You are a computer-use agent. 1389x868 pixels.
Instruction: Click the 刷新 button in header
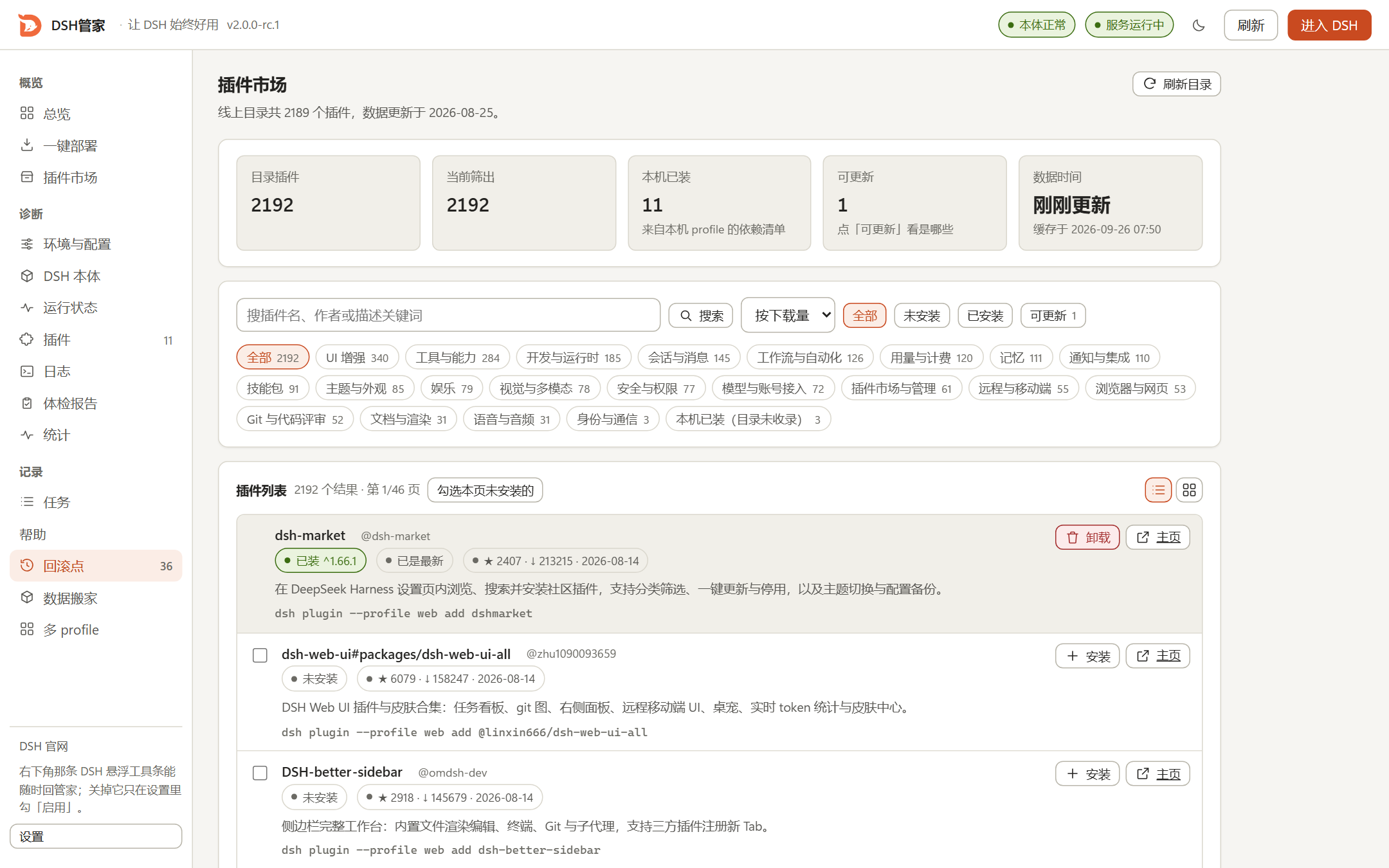tap(1250, 25)
